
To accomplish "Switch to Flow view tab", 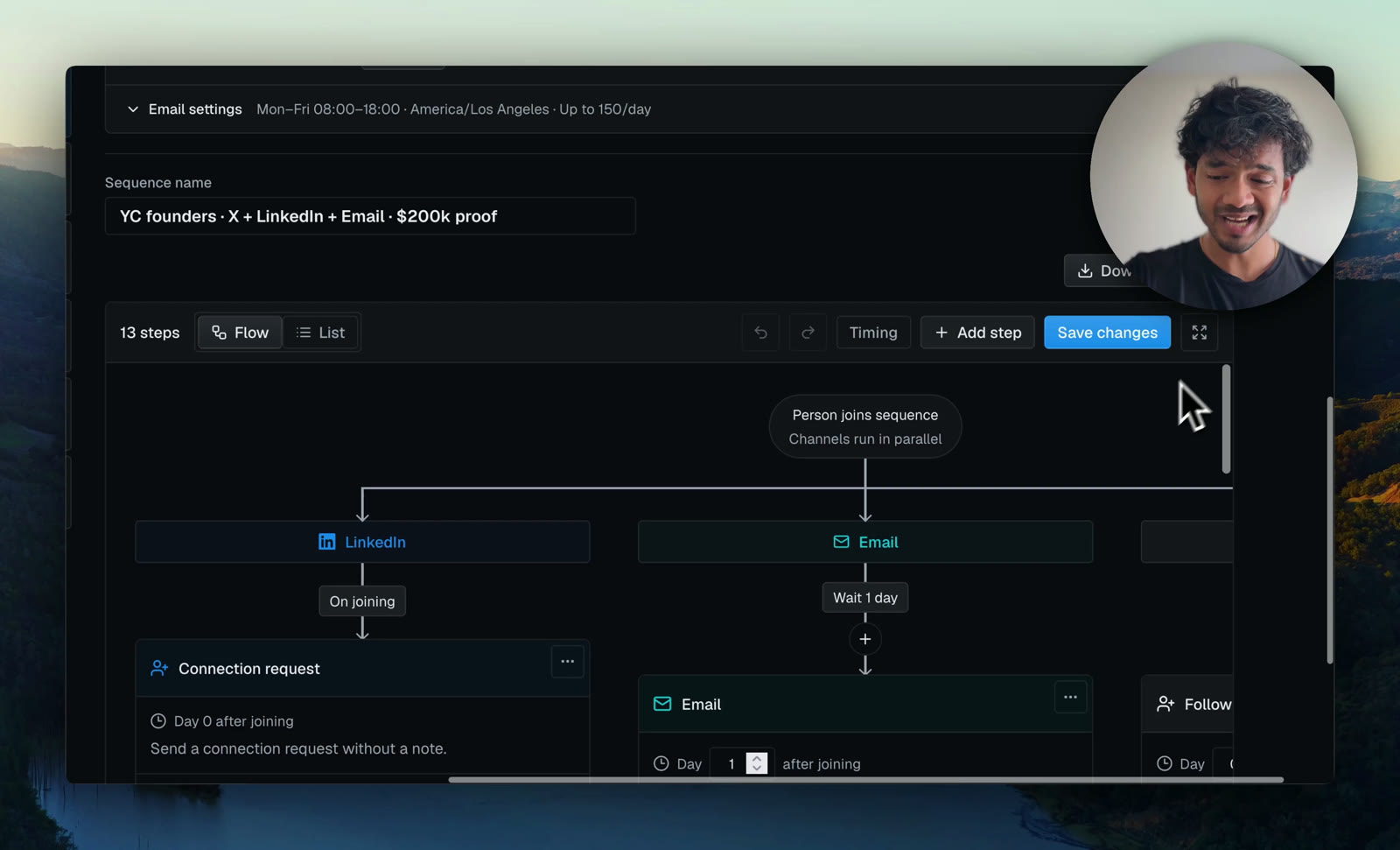I will (x=240, y=333).
